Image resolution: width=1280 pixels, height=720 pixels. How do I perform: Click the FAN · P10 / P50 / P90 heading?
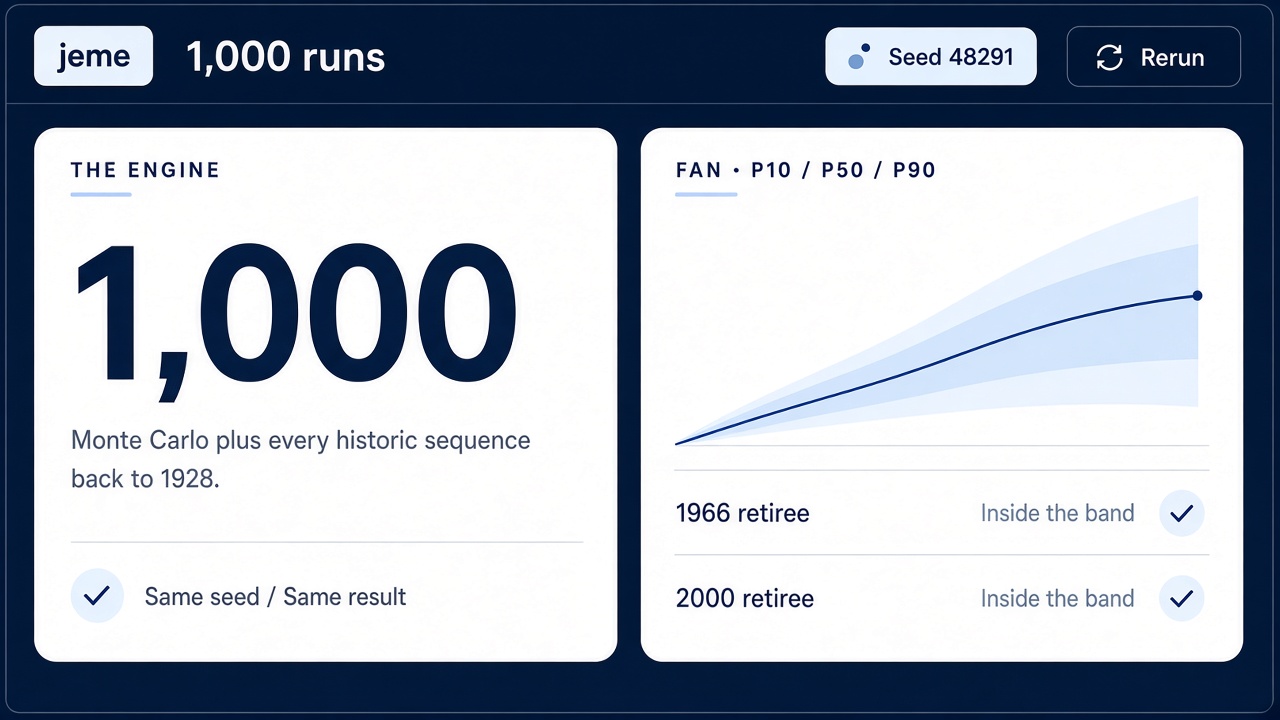[x=806, y=170]
